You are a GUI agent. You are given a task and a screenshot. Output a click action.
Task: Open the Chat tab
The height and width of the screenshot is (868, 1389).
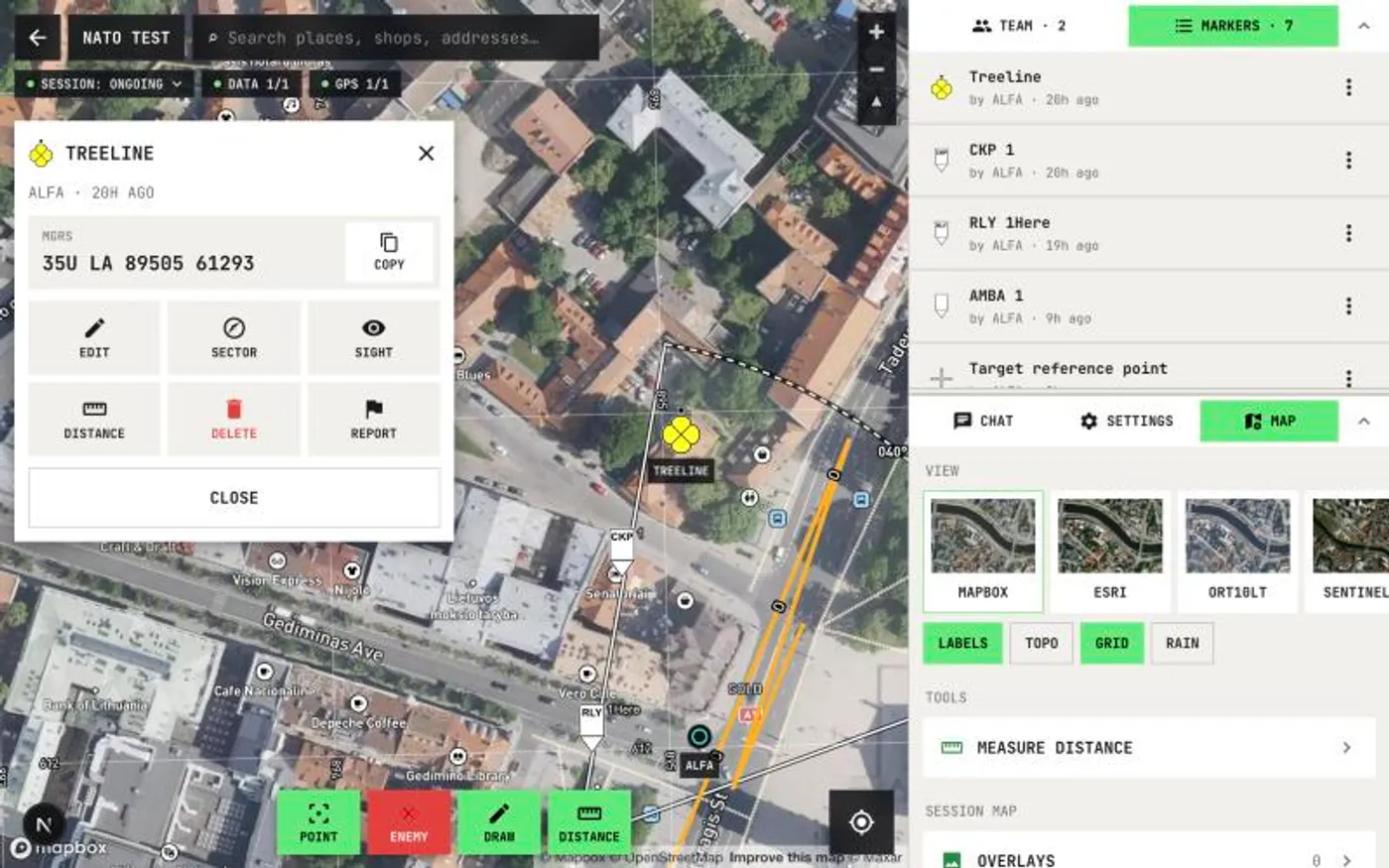point(983,421)
